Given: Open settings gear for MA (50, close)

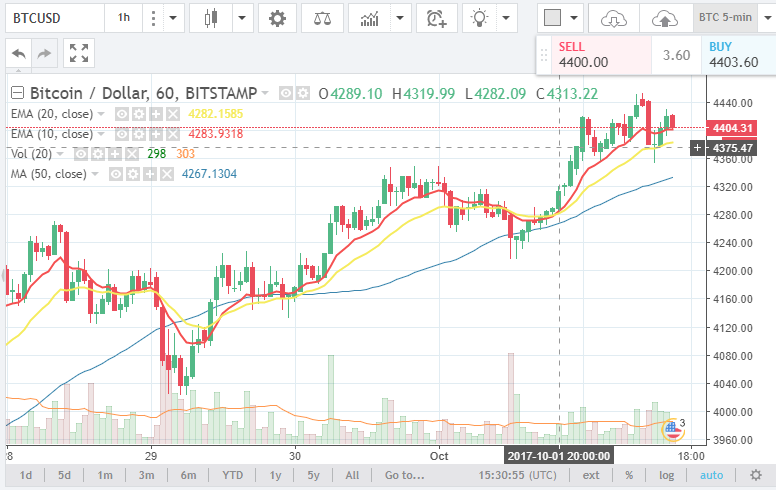Looking at the screenshot, I should tap(133, 174).
